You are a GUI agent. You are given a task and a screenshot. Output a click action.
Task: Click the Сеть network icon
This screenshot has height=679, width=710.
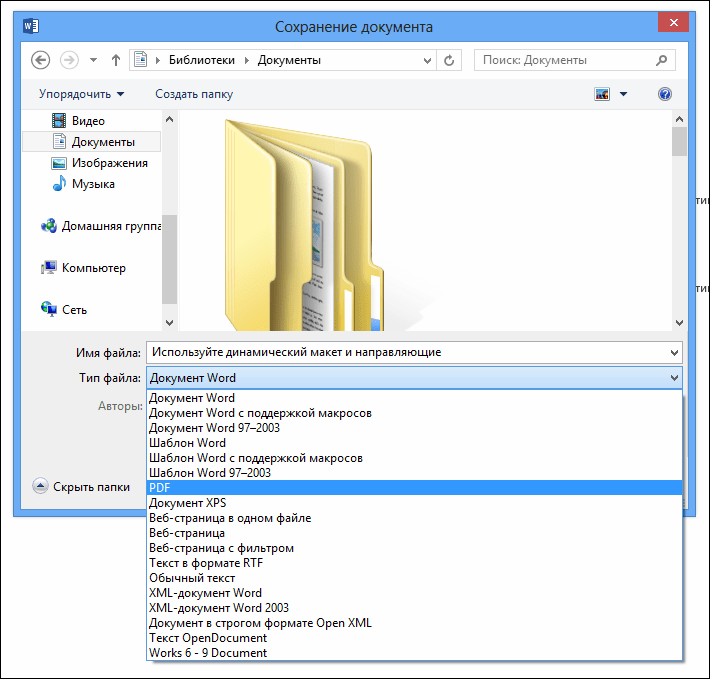point(48,309)
